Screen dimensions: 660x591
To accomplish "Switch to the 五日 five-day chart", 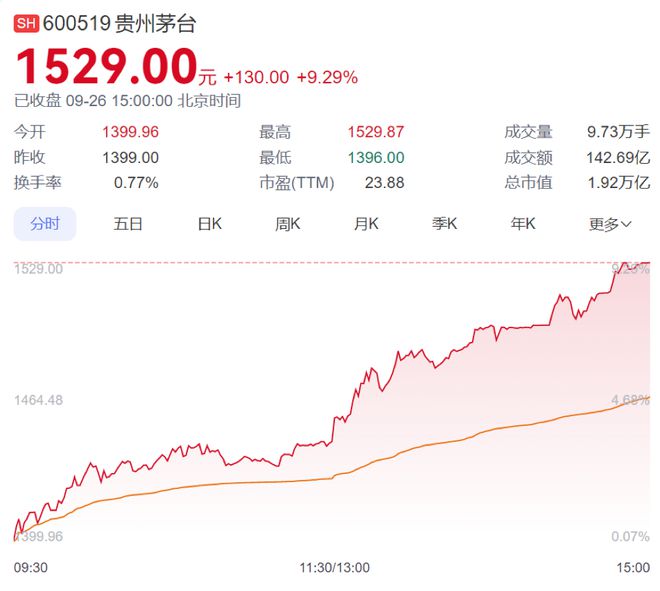I will coord(128,224).
